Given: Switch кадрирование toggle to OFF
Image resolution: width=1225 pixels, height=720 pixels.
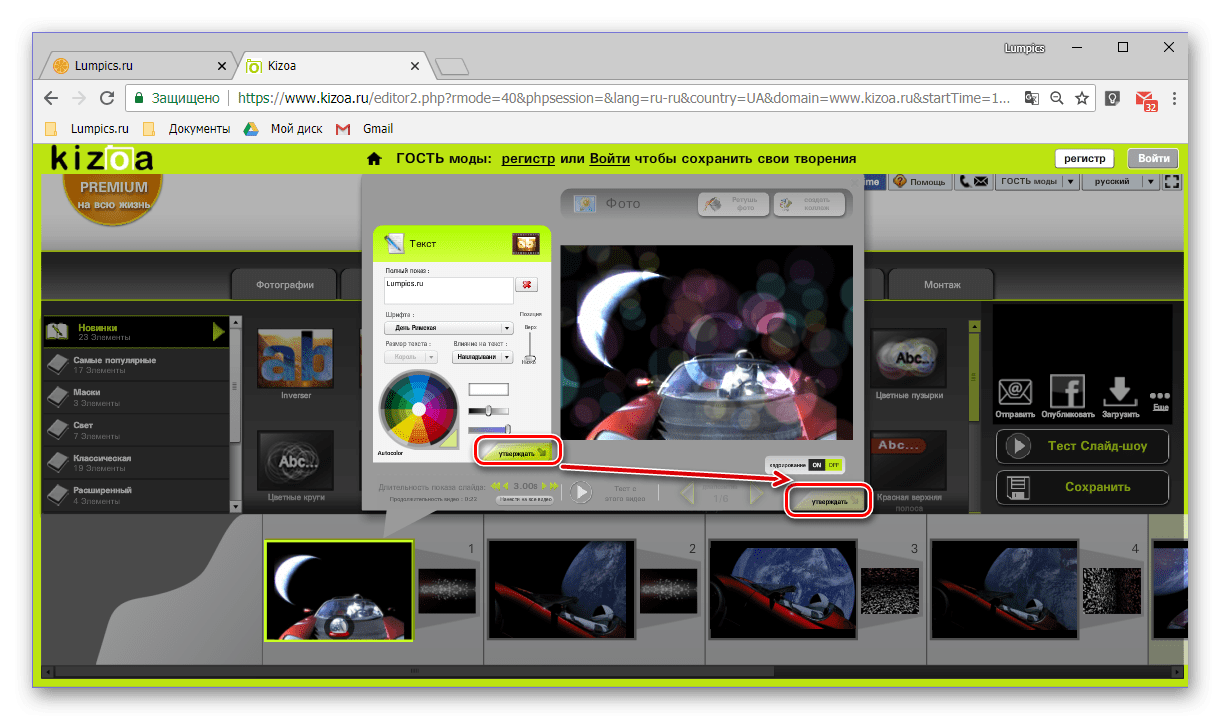Looking at the screenshot, I should 835,465.
